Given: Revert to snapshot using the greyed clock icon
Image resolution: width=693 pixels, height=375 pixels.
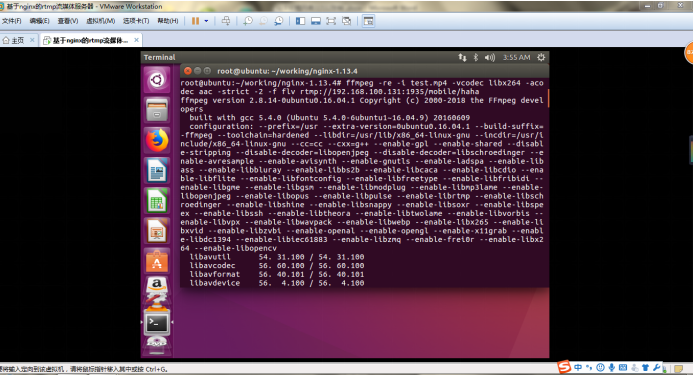Looking at the screenshot, I should 263,21.
